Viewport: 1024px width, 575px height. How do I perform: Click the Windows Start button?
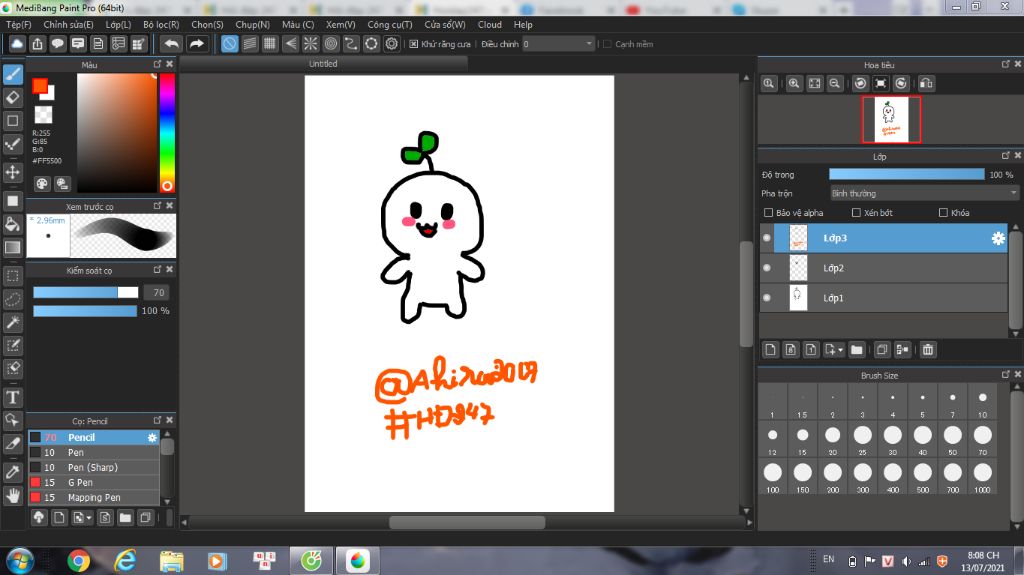(x=20, y=561)
